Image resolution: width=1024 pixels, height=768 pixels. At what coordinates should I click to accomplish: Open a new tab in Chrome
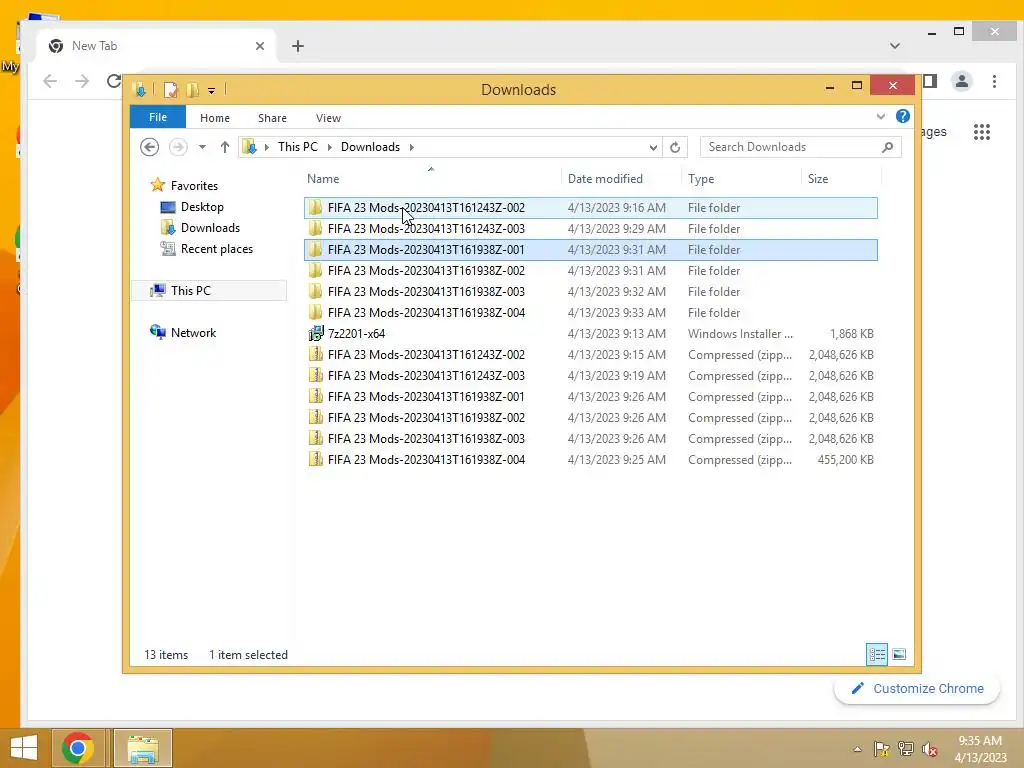coord(298,46)
